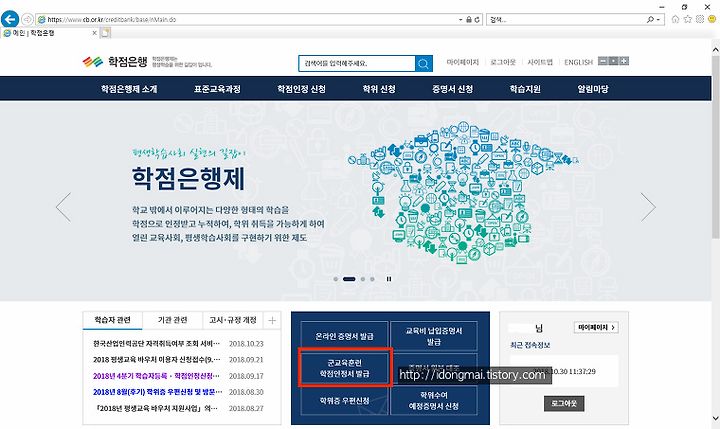Click 로그아웃 link in top utility bar
Image resolution: width=720 pixels, height=429 pixels.
coord(503,62)
